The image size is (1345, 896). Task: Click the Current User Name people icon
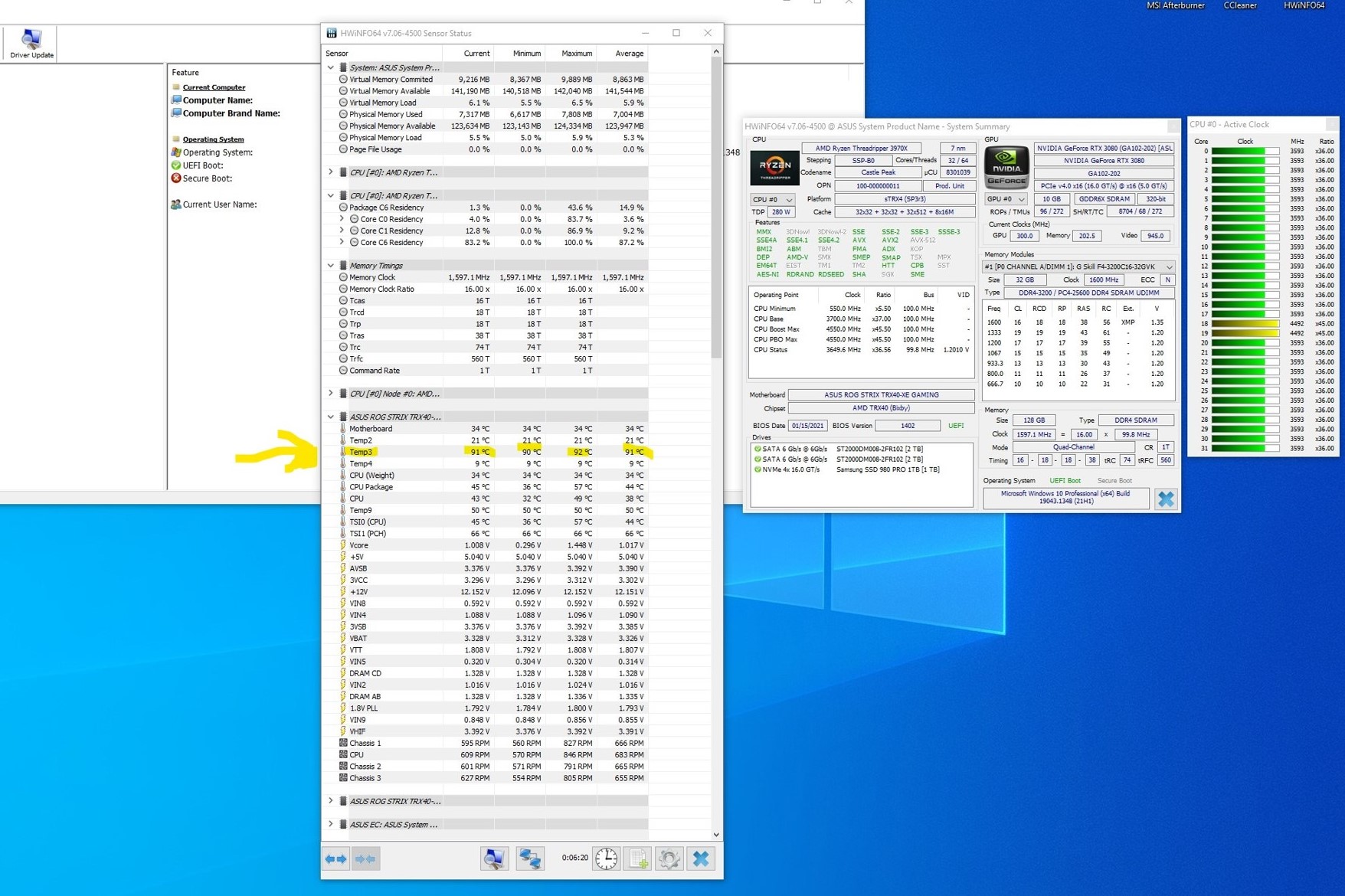point(176,204)
